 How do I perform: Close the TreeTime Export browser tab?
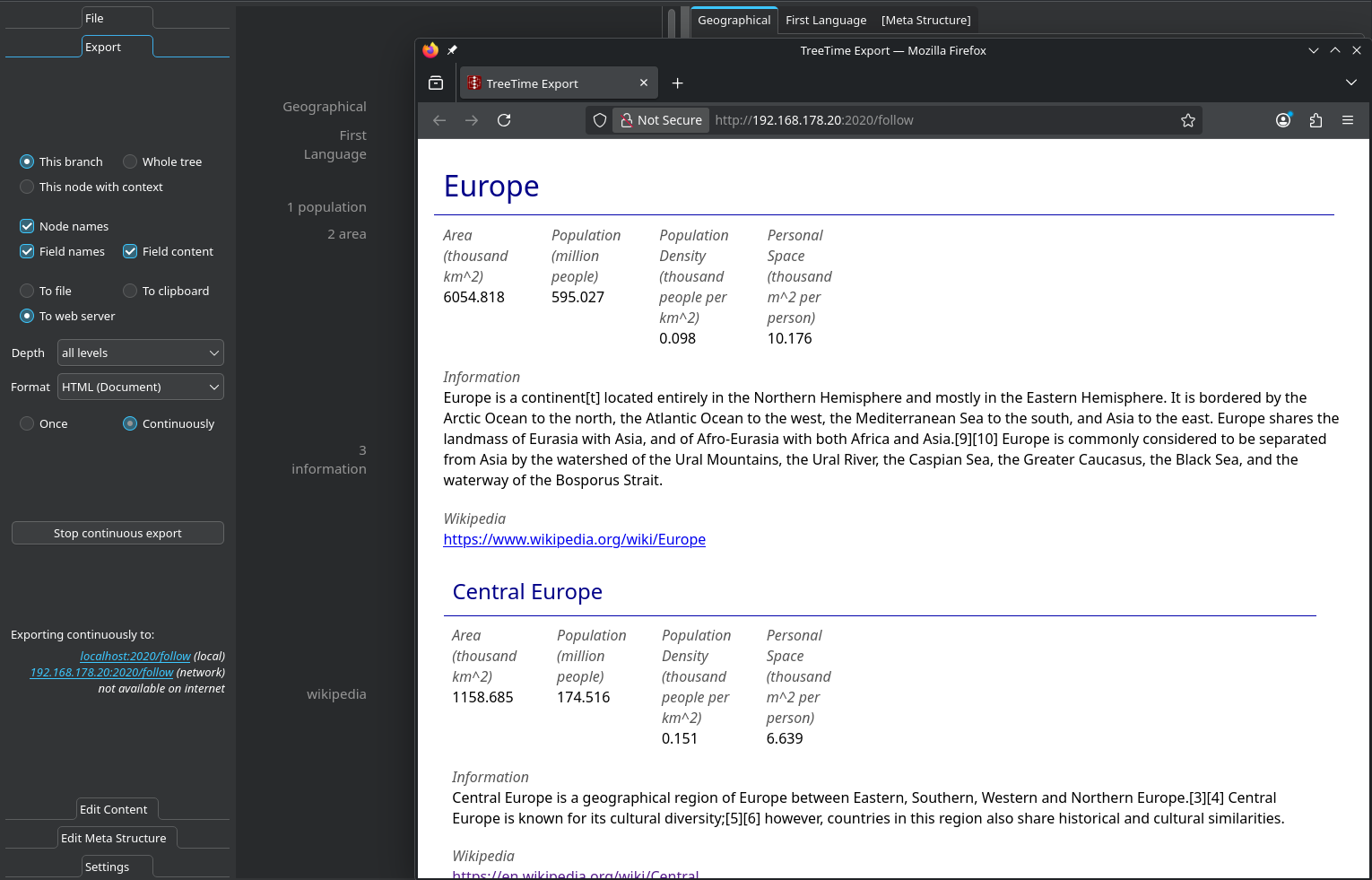tap(644, 83)
